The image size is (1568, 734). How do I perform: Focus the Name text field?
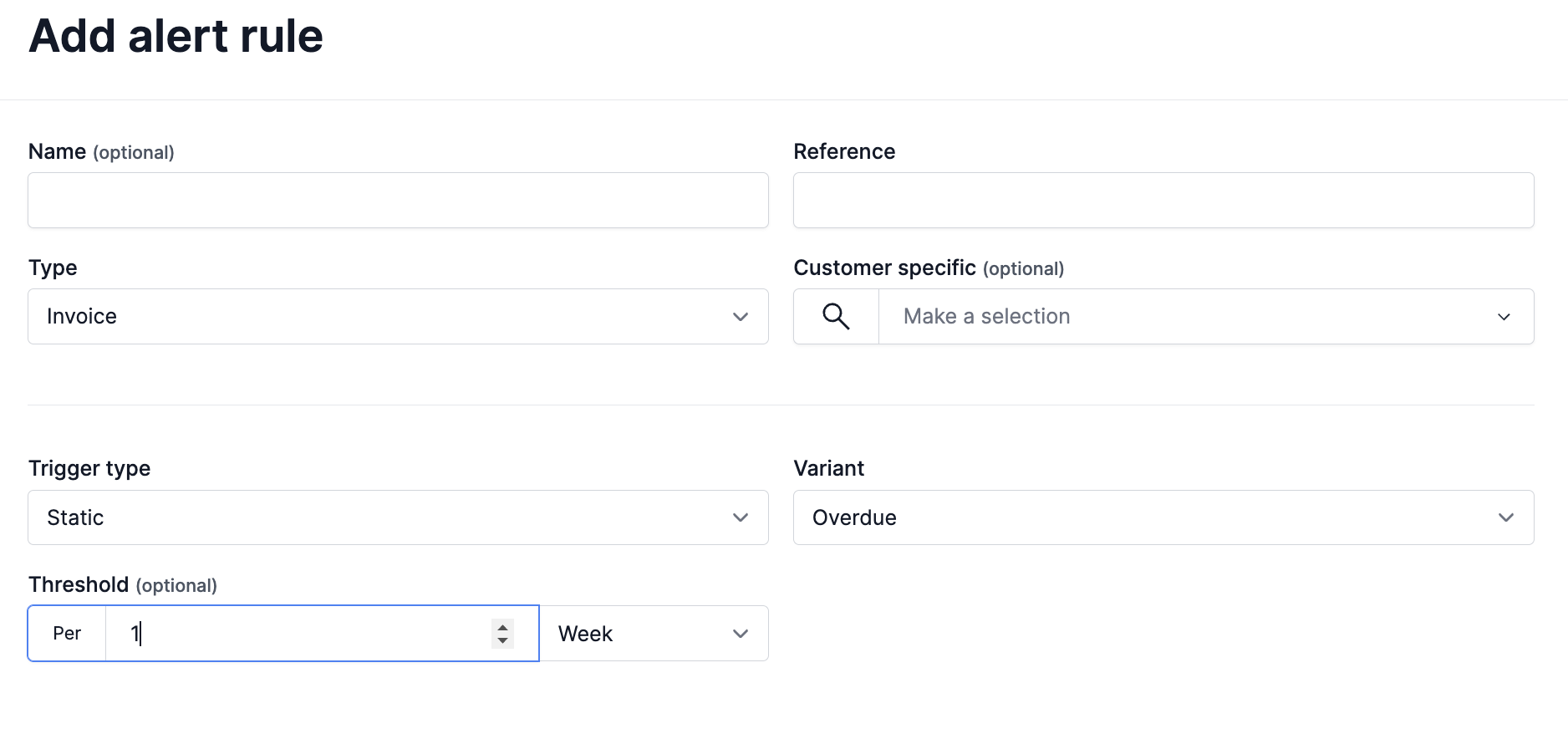pos(398,201)
